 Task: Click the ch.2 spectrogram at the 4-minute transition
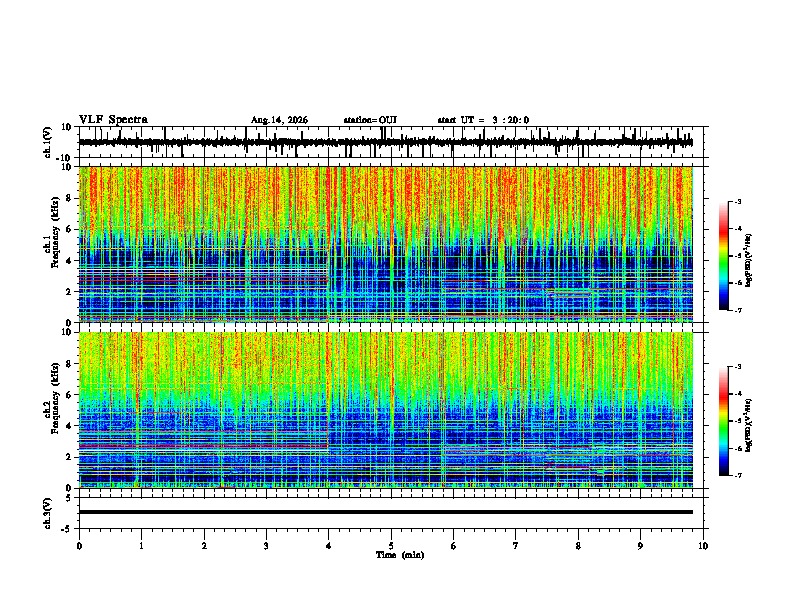point(329,410)
